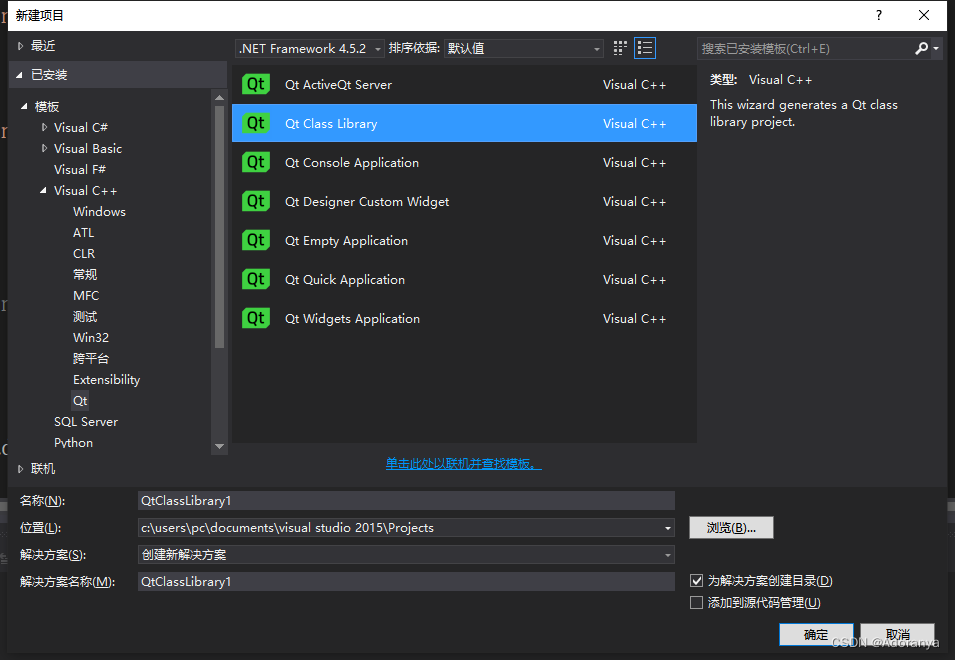This screenshot has height=660, width=955.
Task: Click the 名称 input field
Action: point(406,500)
